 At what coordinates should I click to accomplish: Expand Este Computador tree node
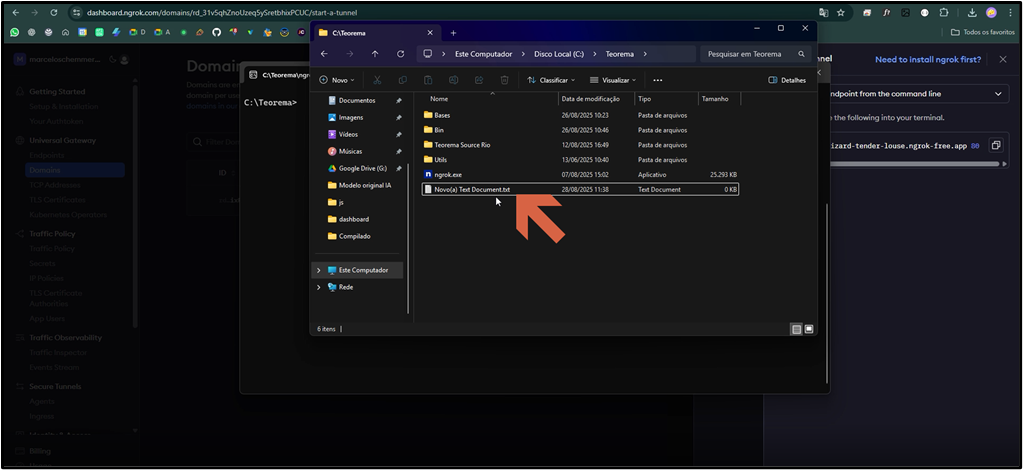318,270
